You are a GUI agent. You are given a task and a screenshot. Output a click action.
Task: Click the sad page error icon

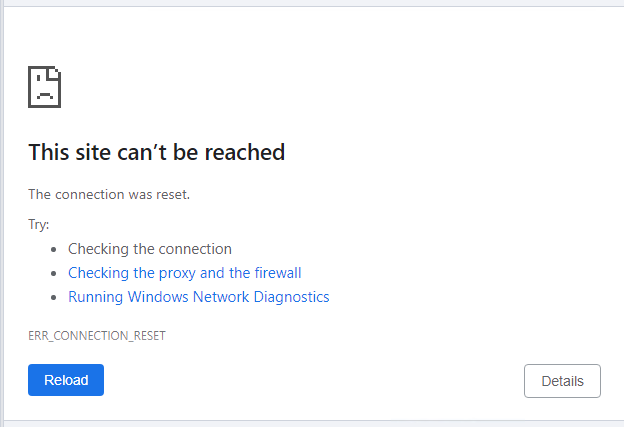(x=45, y=87)
